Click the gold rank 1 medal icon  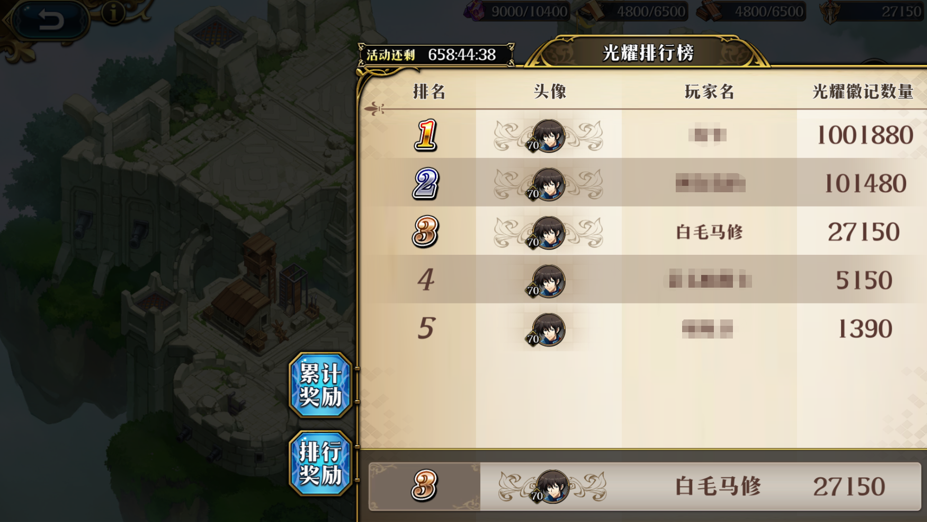point(426,135)
